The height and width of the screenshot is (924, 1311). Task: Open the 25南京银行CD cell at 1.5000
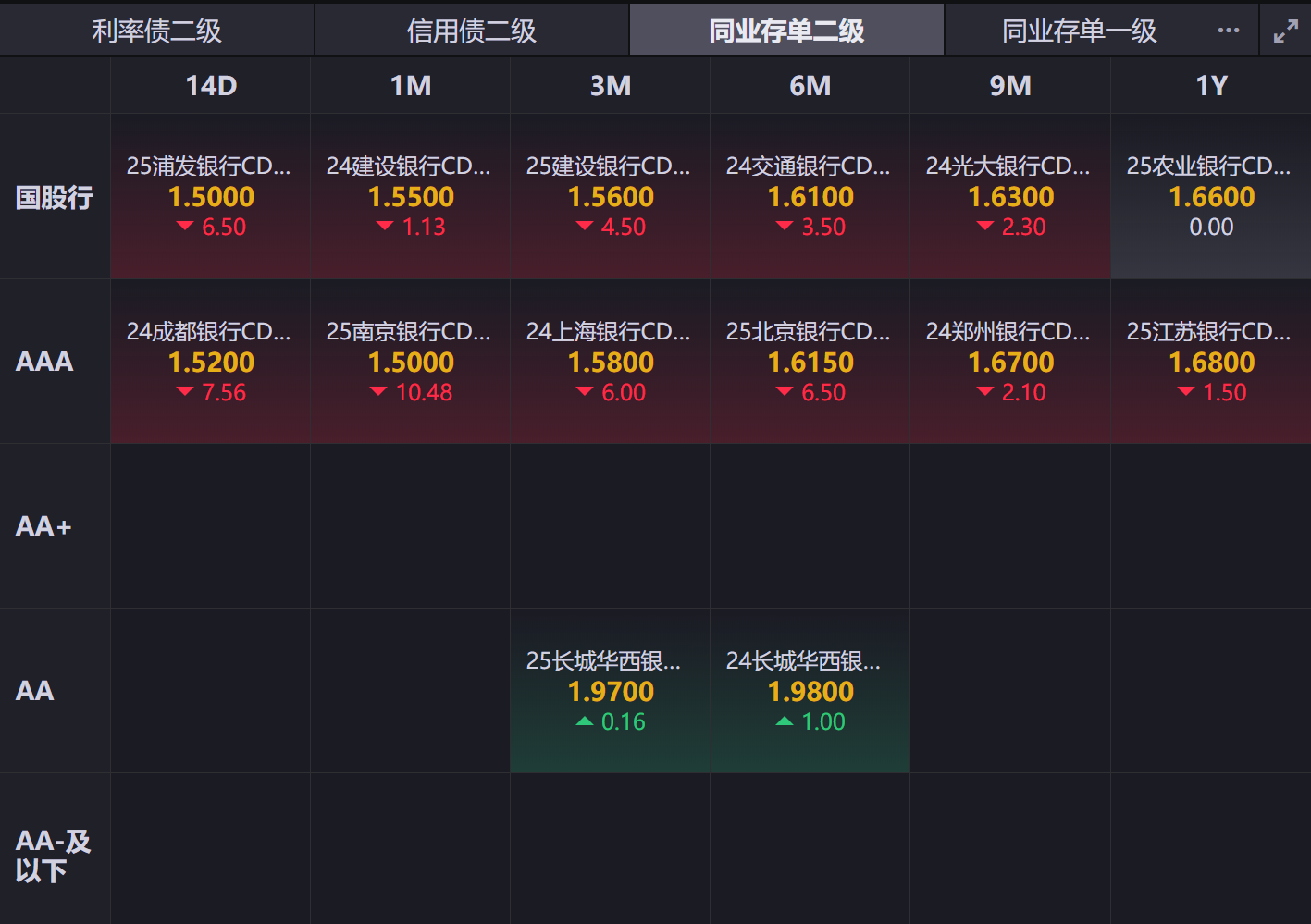click(411, 362)
